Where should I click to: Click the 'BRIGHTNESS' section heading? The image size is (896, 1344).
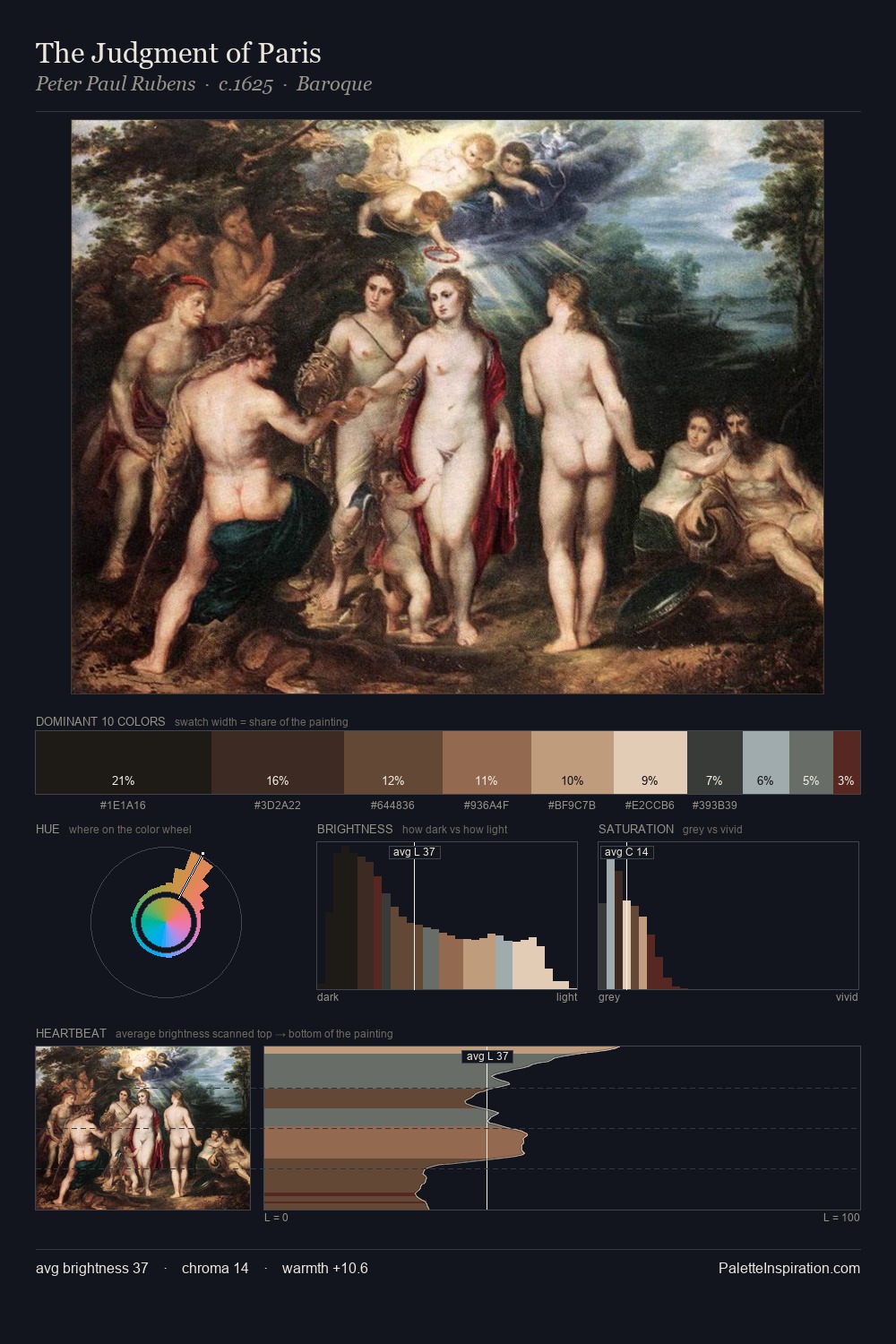pyautogui.click(x=355, y=829)
